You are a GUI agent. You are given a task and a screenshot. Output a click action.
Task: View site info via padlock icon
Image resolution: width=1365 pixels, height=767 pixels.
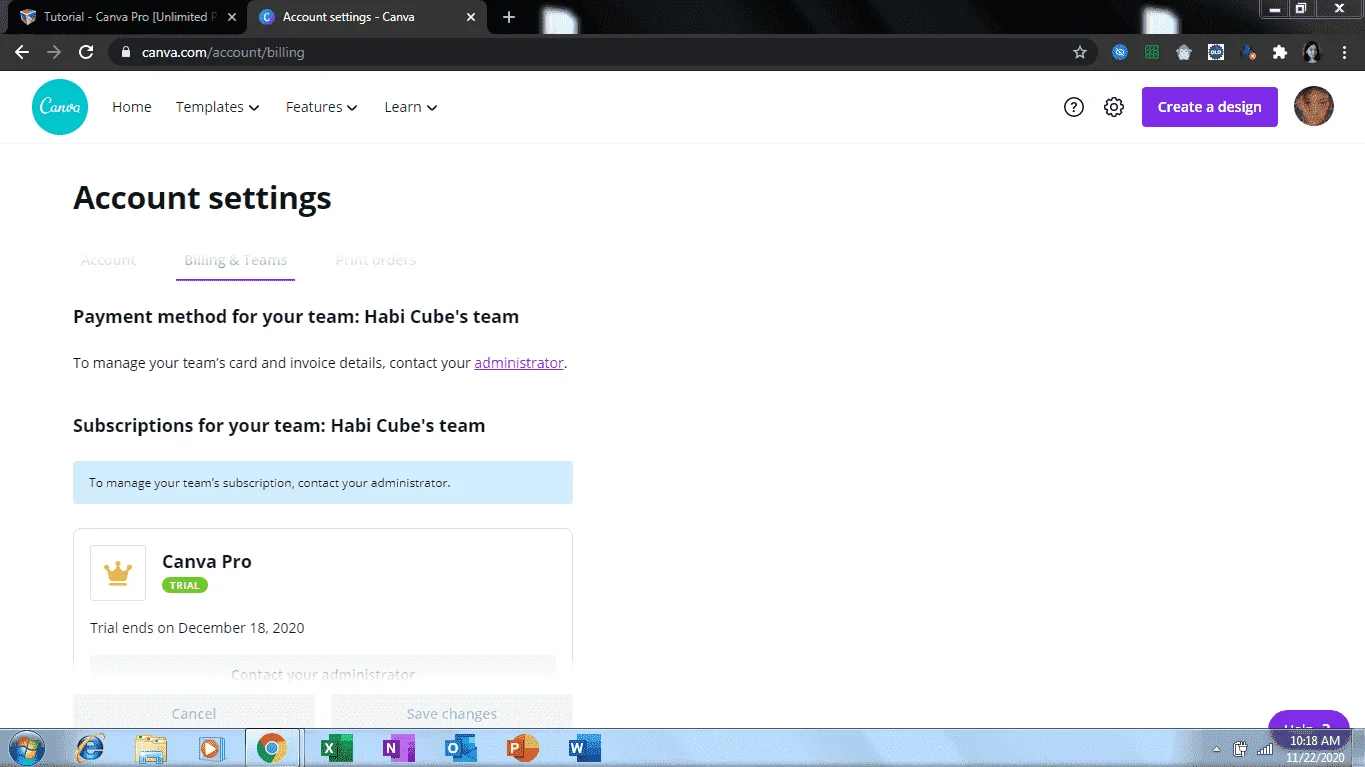pos(124,52)
